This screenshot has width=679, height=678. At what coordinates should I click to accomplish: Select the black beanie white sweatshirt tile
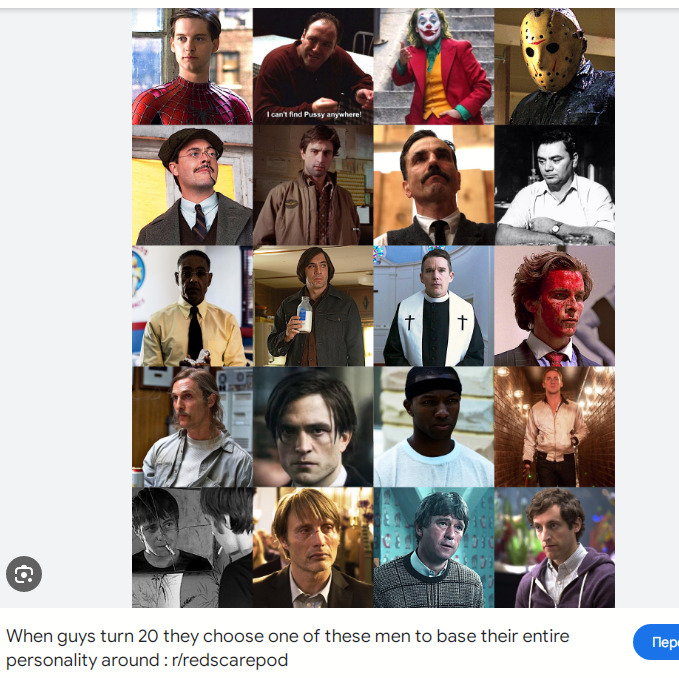(x=434, y=427)
